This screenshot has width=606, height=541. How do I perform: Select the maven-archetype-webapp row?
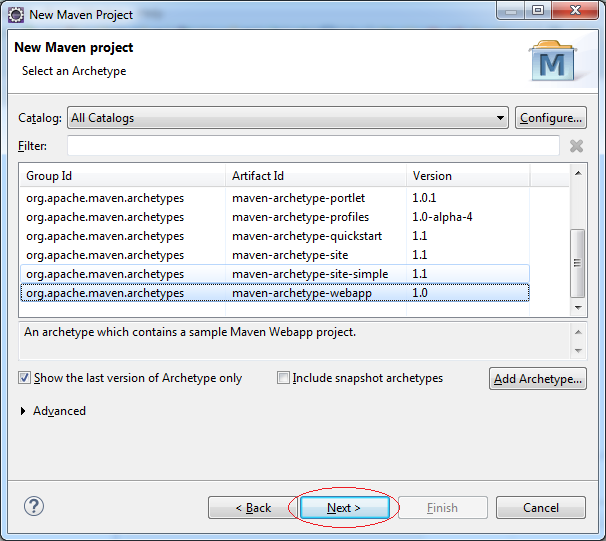tap(275, 293)
